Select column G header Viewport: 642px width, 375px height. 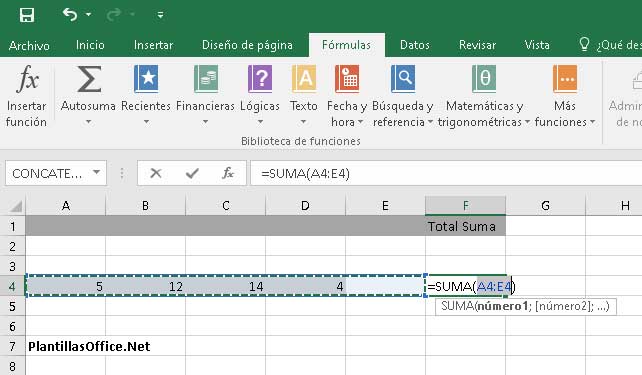click(x=545, y=206)
